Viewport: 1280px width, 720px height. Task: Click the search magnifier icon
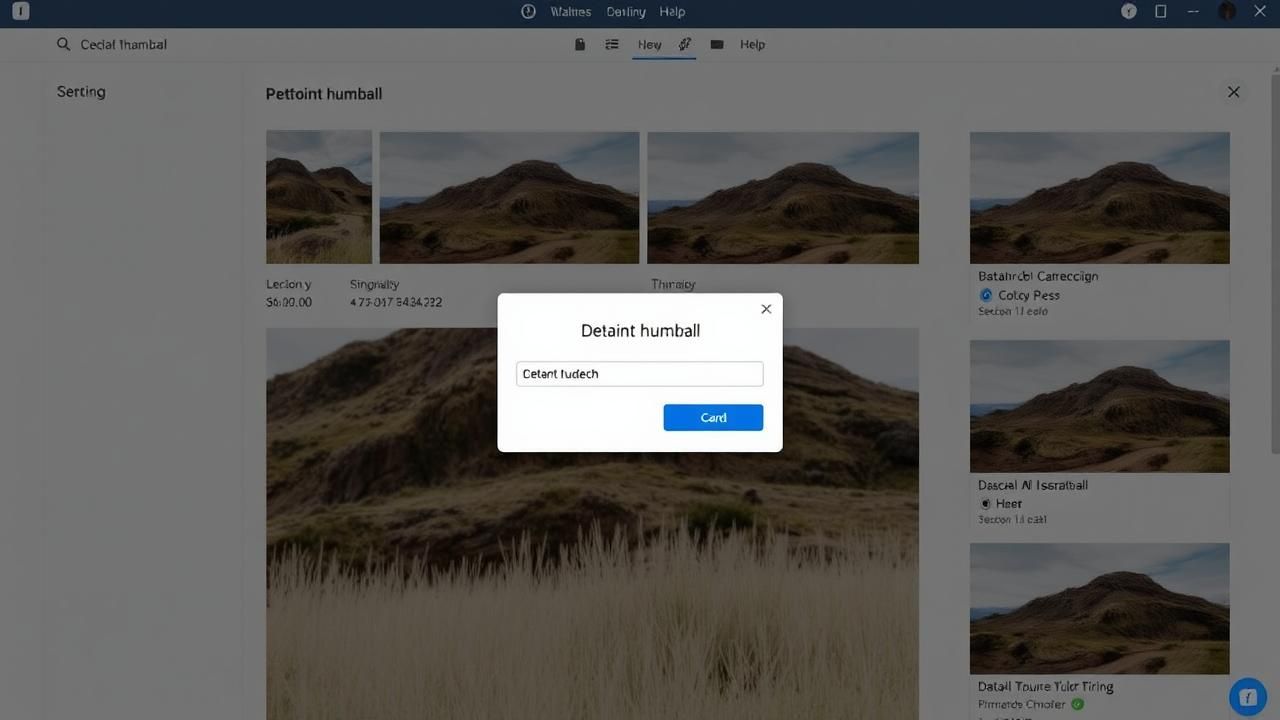[x=64, y=44]
